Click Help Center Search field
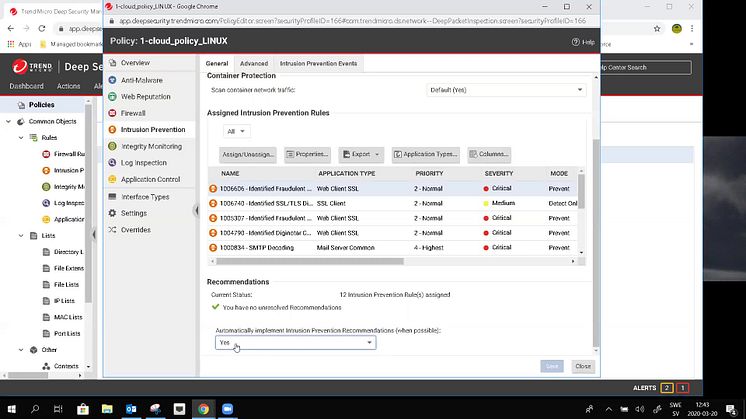Image resolution: width=746 pixels, height=419 pixels. click(644, 68)
